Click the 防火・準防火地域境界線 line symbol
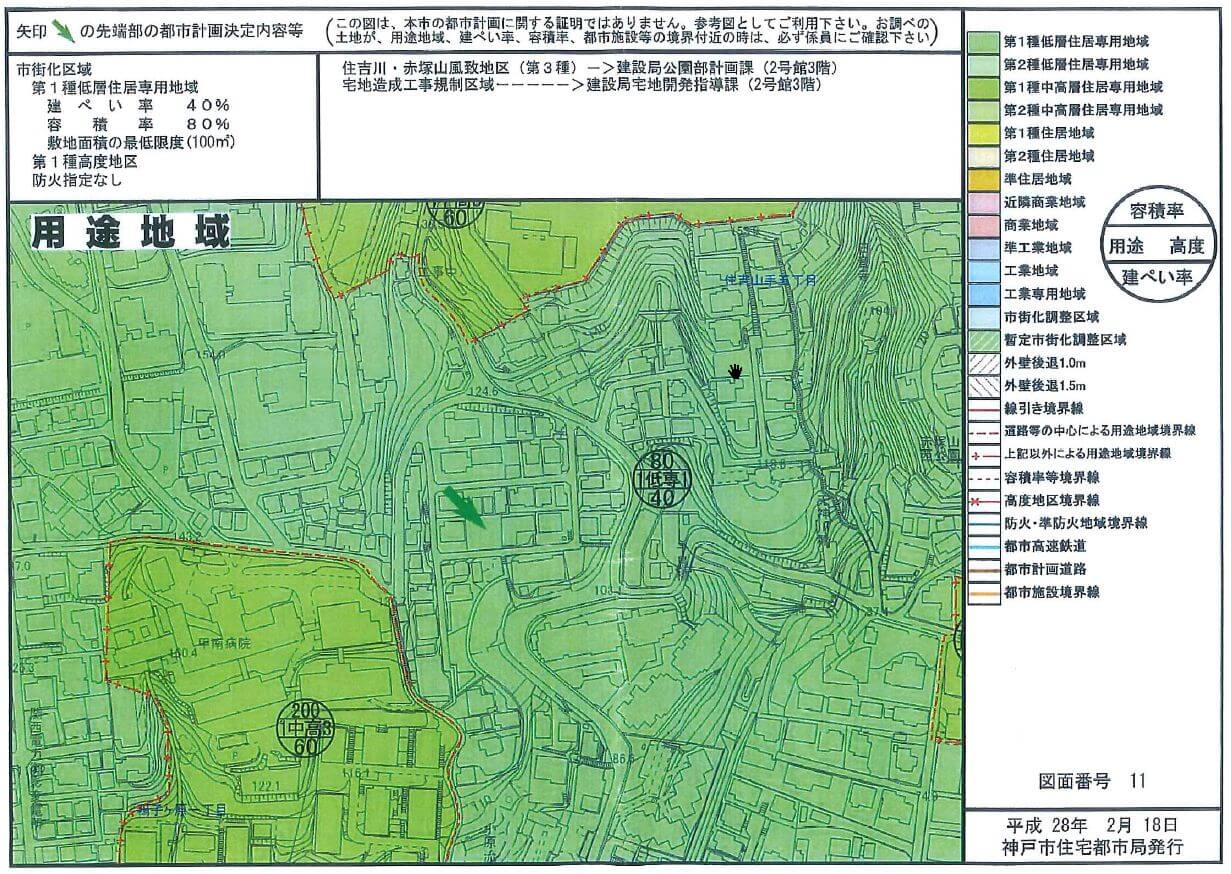Screen dimensions: 1231x874 coord(982,523)
